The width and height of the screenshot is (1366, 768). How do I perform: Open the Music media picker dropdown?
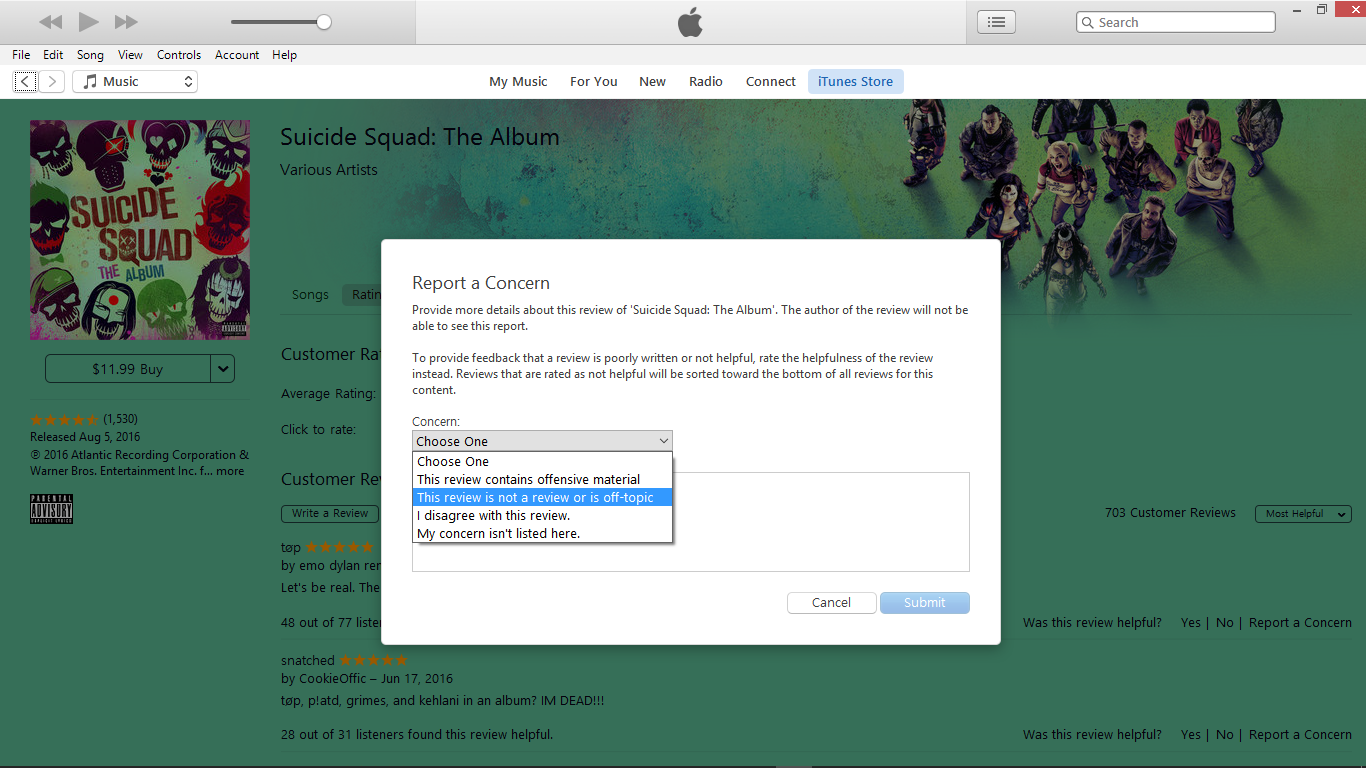pyautogui.click(x=135, y=82)
